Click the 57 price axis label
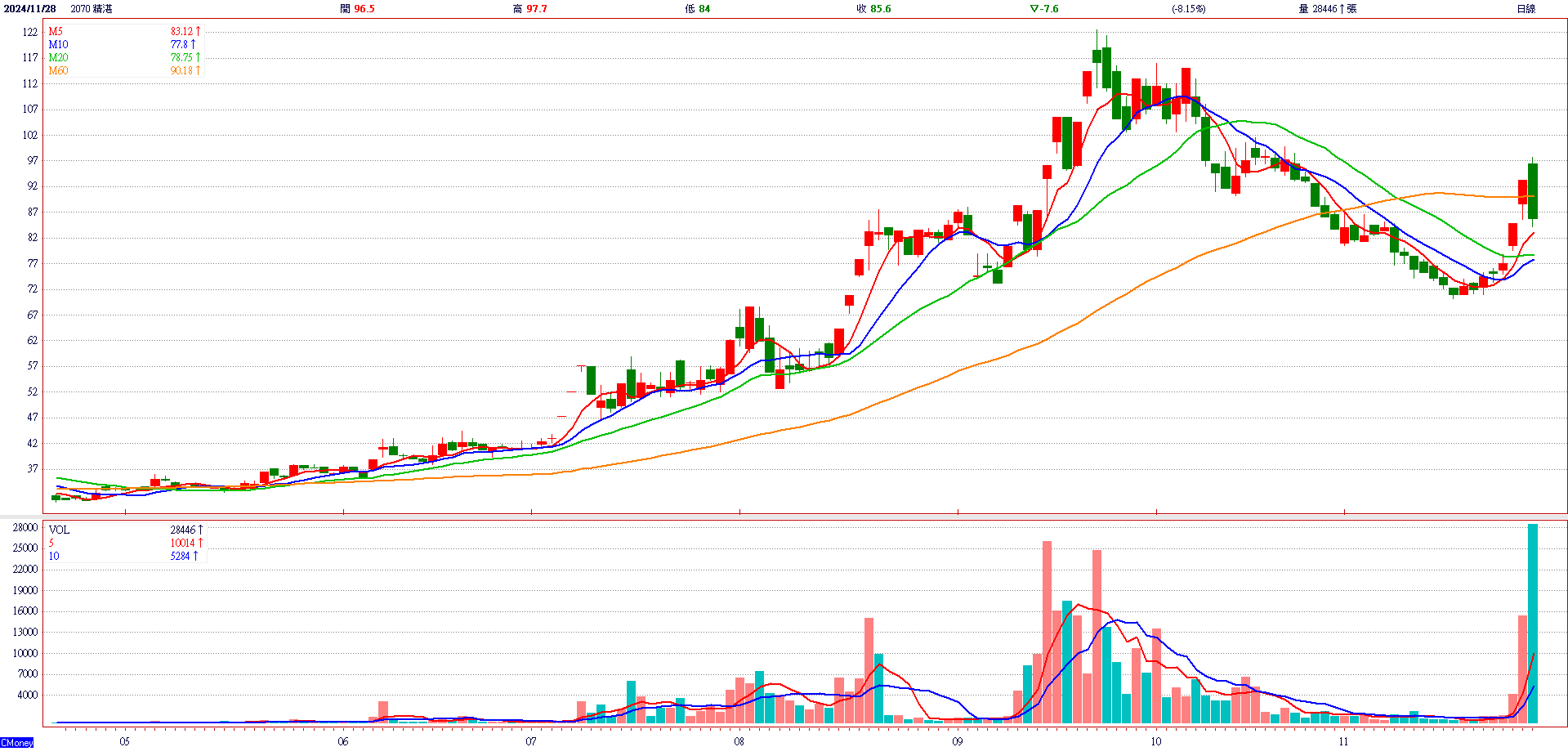Screen dimensions: 1568x756 point(33,366)
